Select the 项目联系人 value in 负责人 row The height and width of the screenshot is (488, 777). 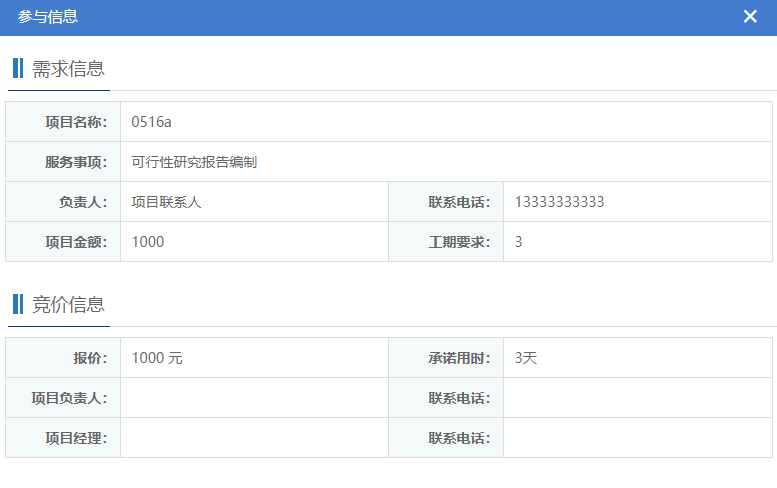[x=166, y=202]
